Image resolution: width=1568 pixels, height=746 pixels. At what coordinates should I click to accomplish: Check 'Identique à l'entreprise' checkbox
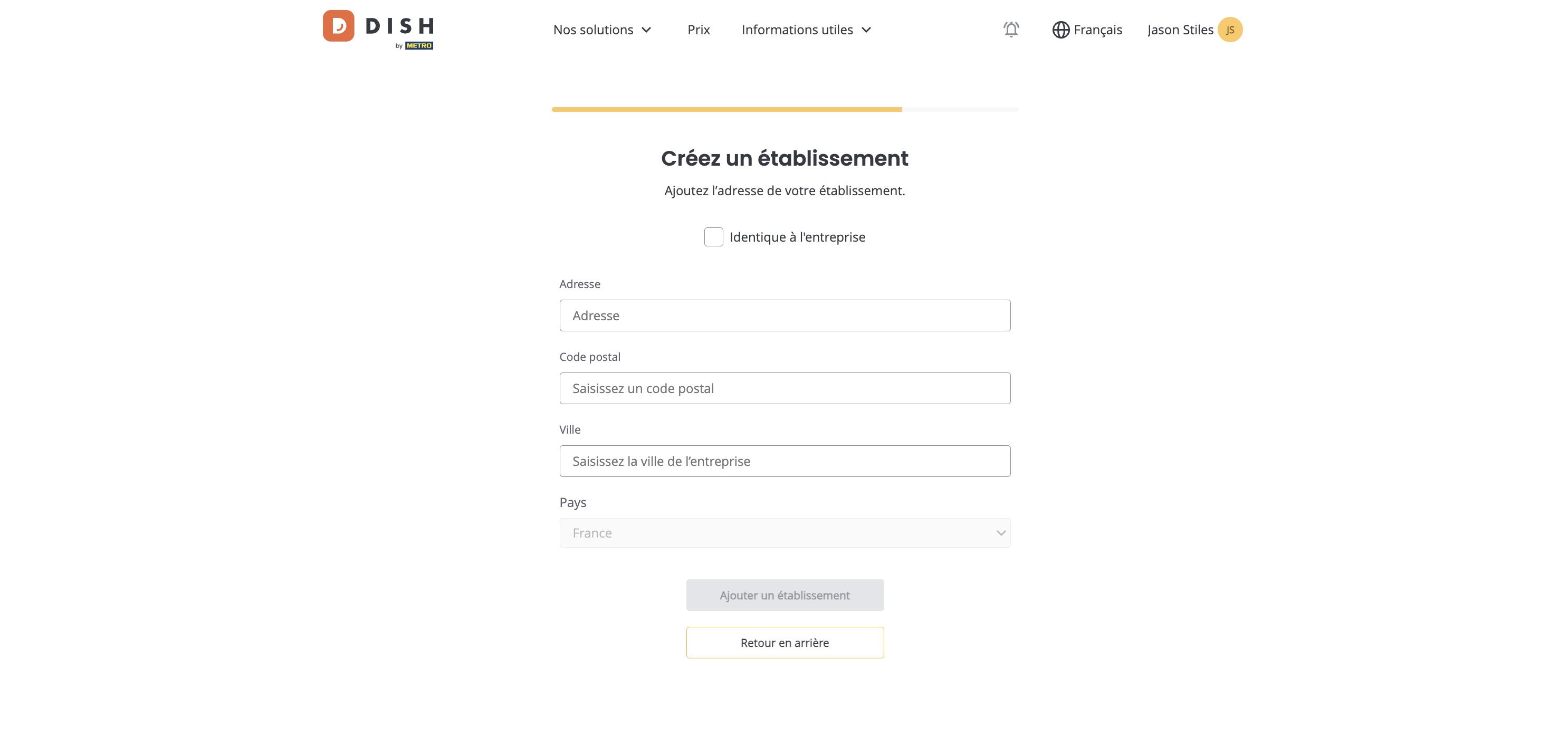pyautogui.click(x=713, y=237)
